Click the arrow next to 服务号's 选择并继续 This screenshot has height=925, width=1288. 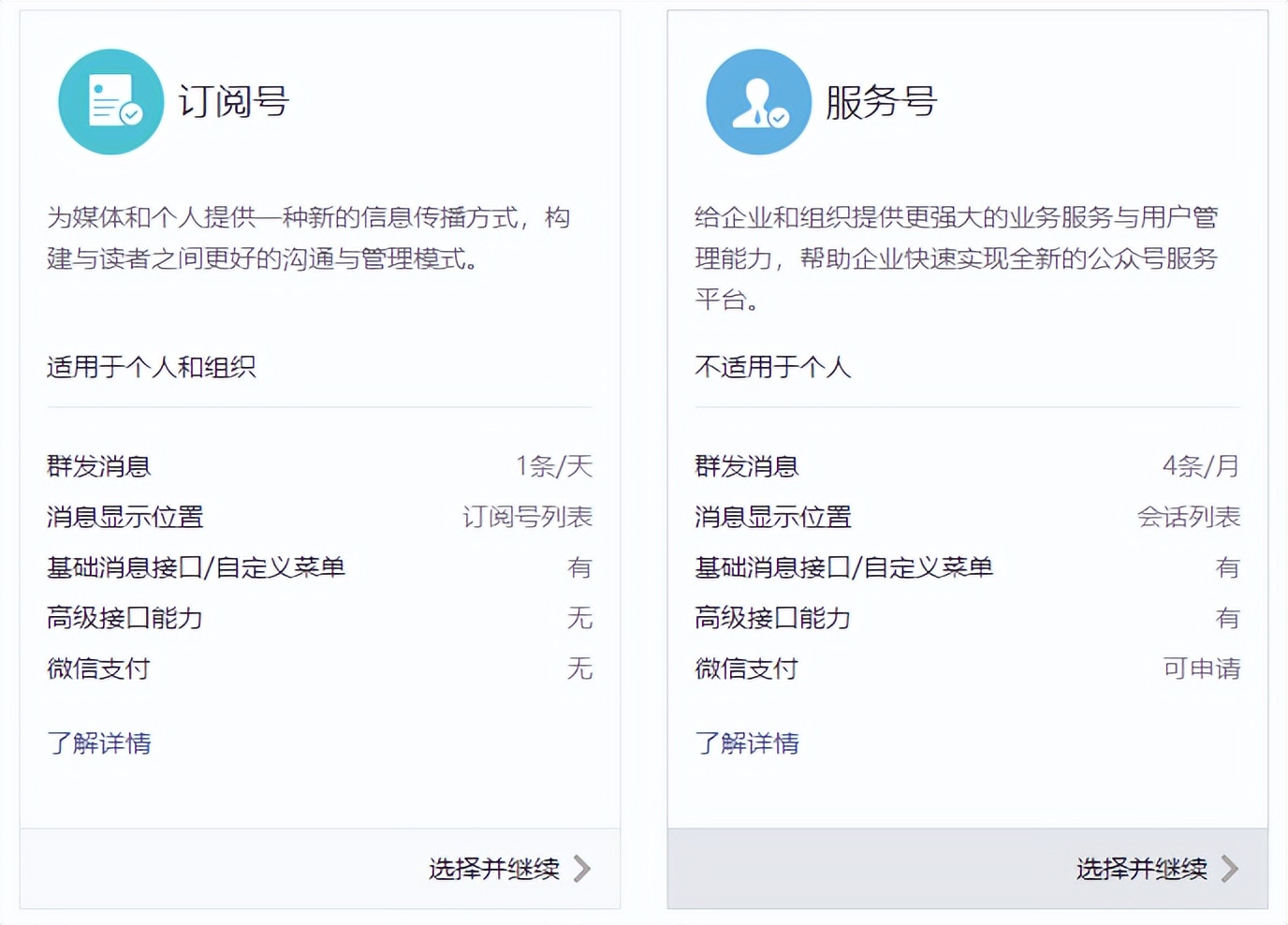pos(1230,869)
